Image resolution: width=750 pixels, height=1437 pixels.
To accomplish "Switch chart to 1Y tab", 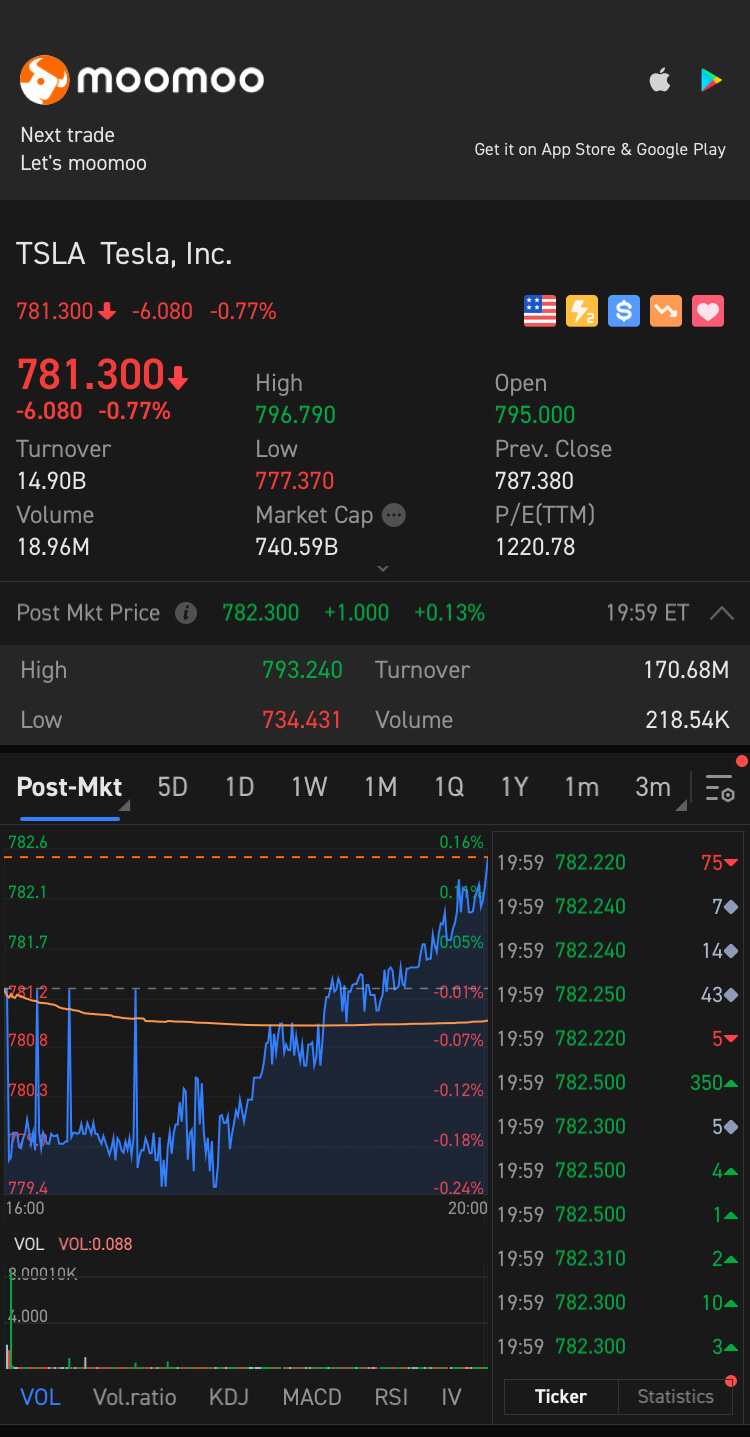I will [x=514, y=787].
